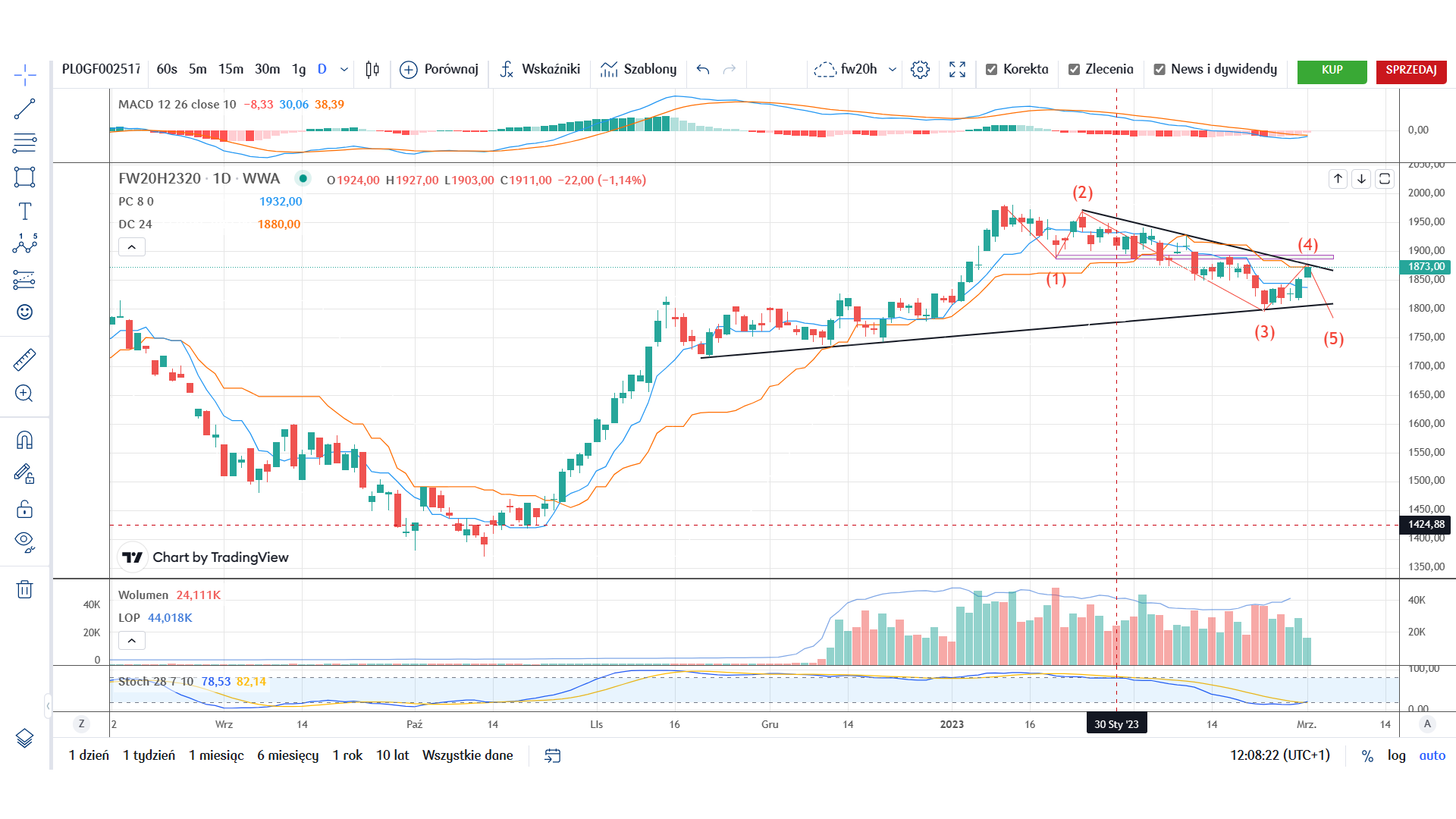Image resolution: width=1456 pixels, height=819 pixels.
Task: Open the Fibonacci lines tool
Action: 24,143
